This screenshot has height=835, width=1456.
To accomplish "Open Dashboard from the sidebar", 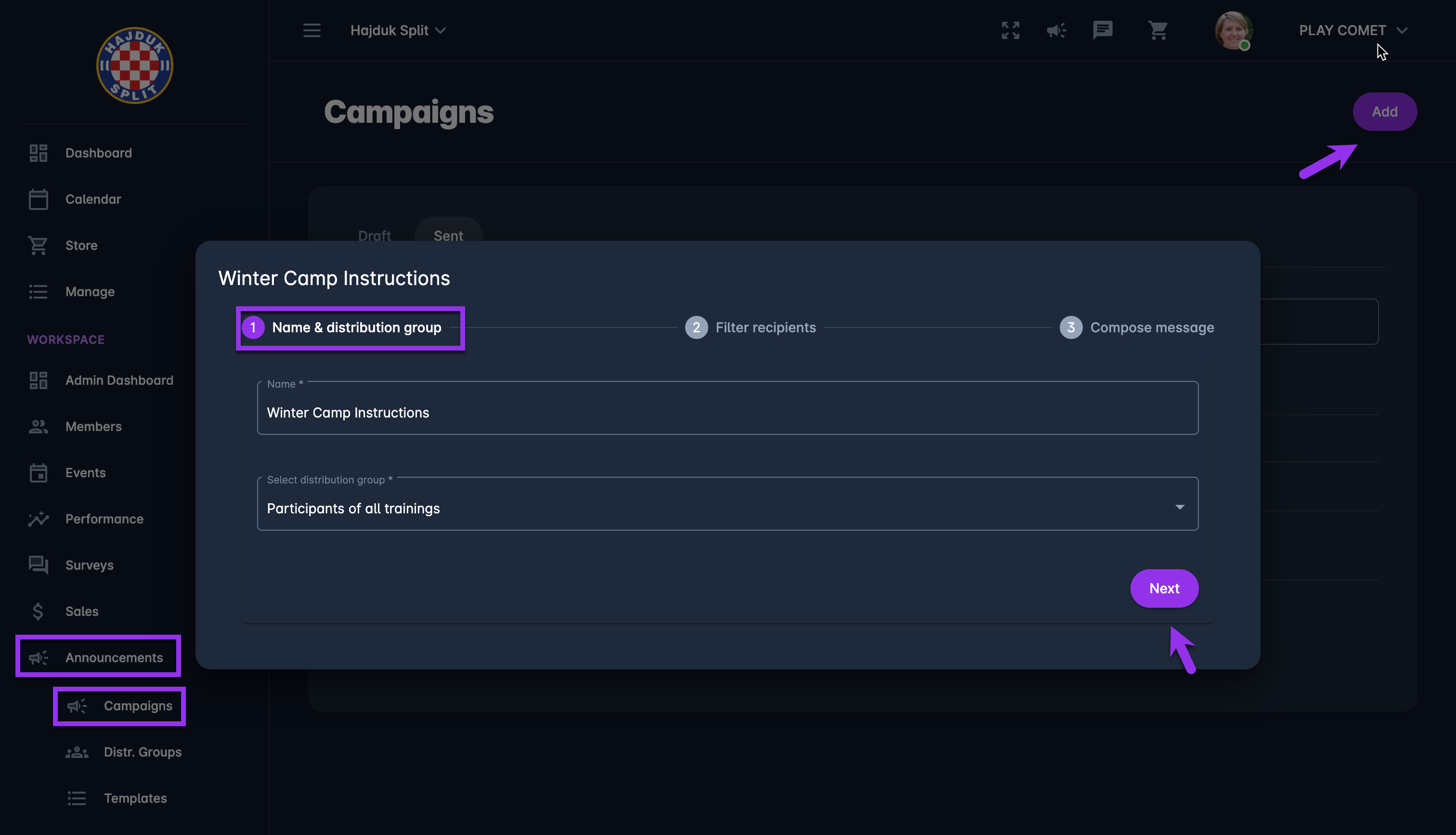I will [98, 153].
